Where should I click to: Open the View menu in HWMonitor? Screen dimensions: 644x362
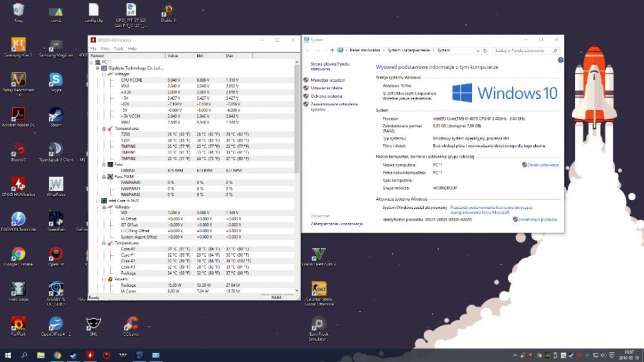coord(105,48)
